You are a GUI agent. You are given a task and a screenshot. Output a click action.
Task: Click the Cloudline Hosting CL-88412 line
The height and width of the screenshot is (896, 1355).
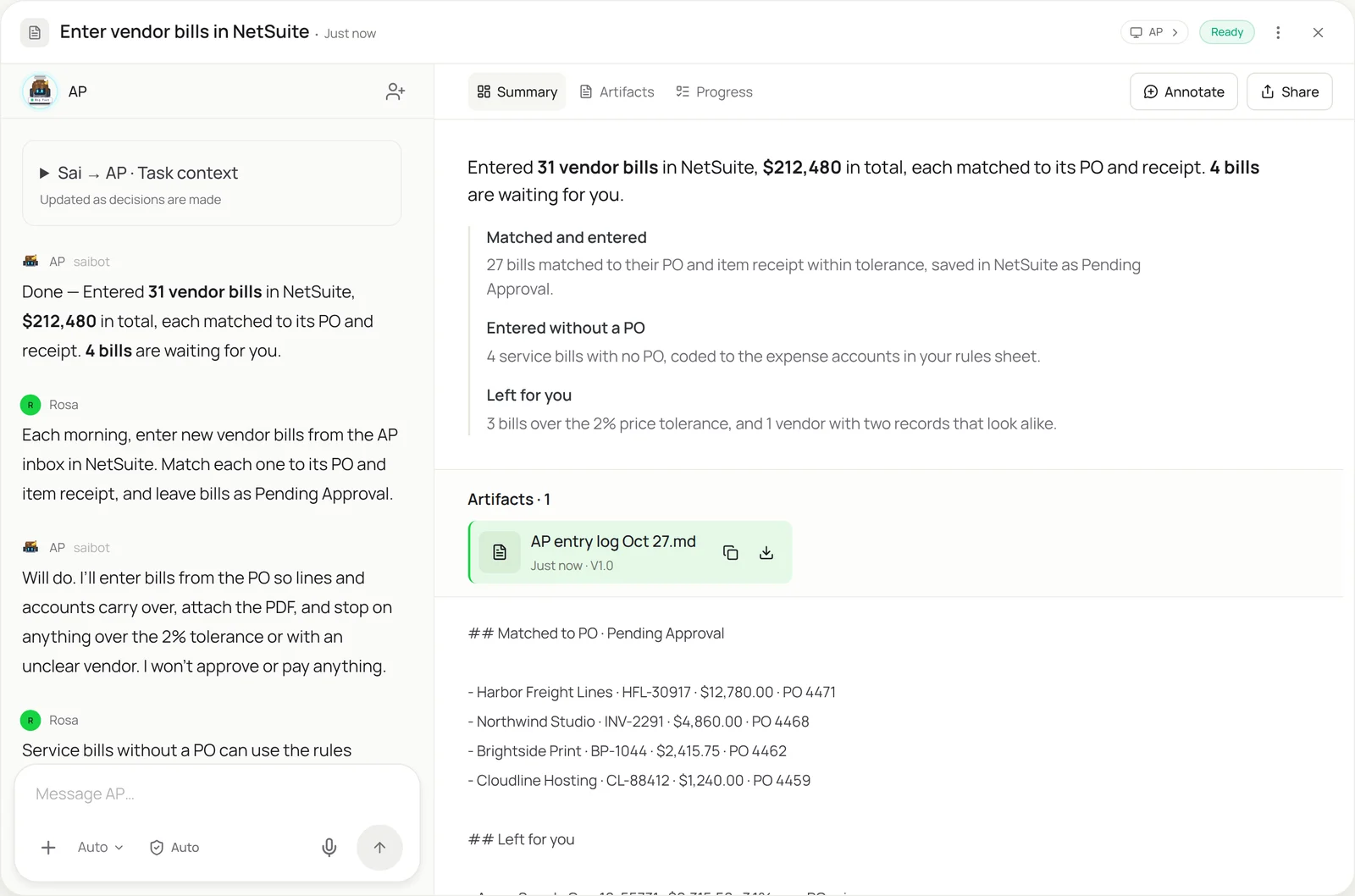pos(639,781)
